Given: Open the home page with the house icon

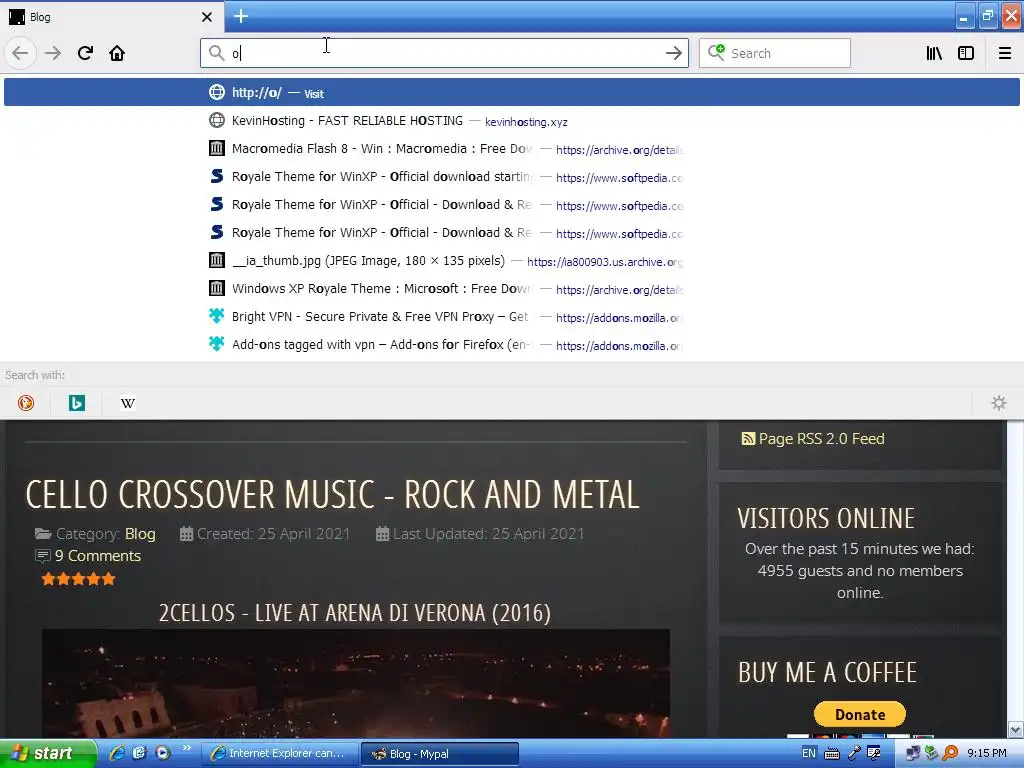Looking at the screenshot, I should coord(117,53).
